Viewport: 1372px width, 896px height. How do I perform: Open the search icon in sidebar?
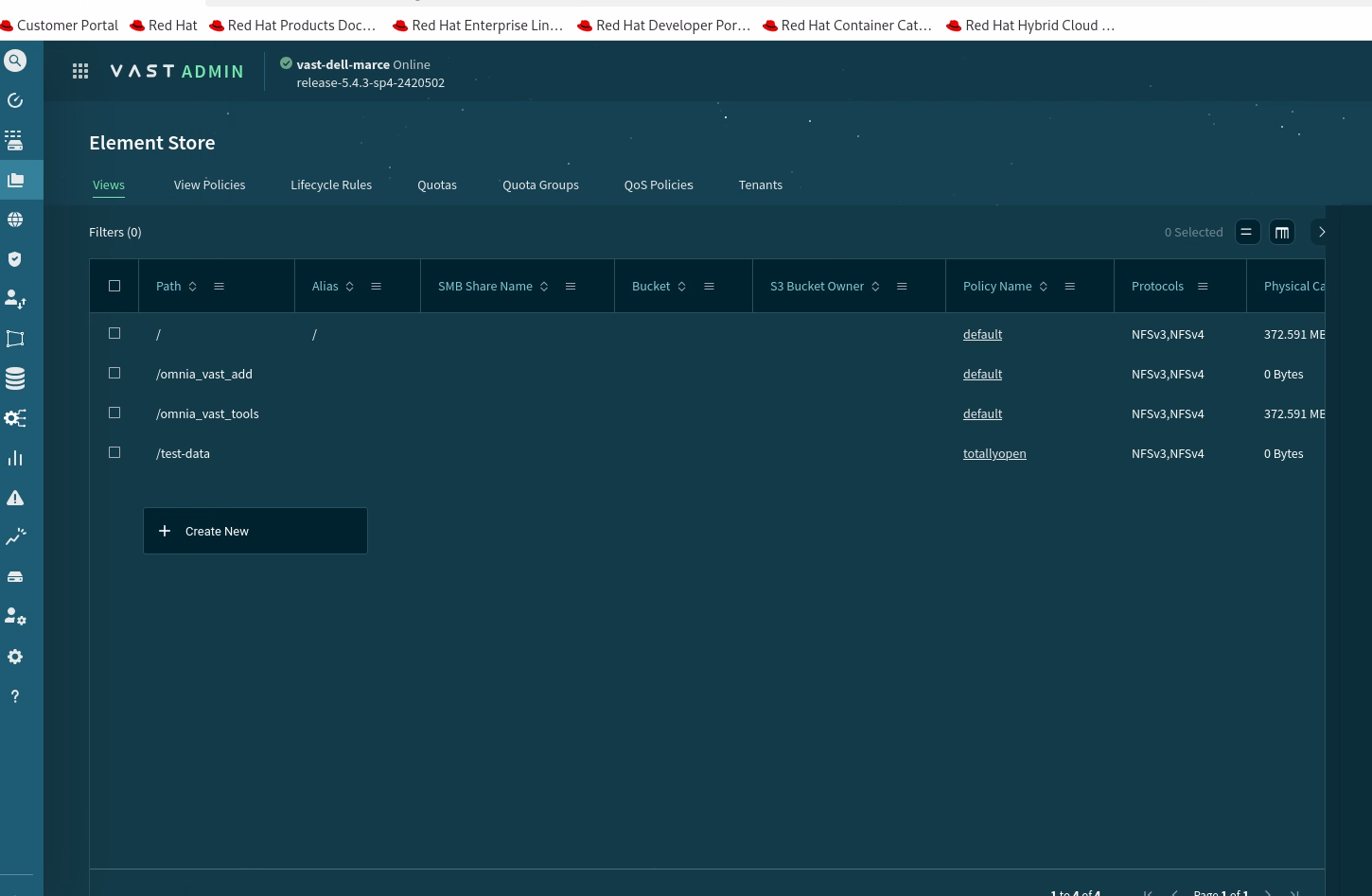click(15, 61)
